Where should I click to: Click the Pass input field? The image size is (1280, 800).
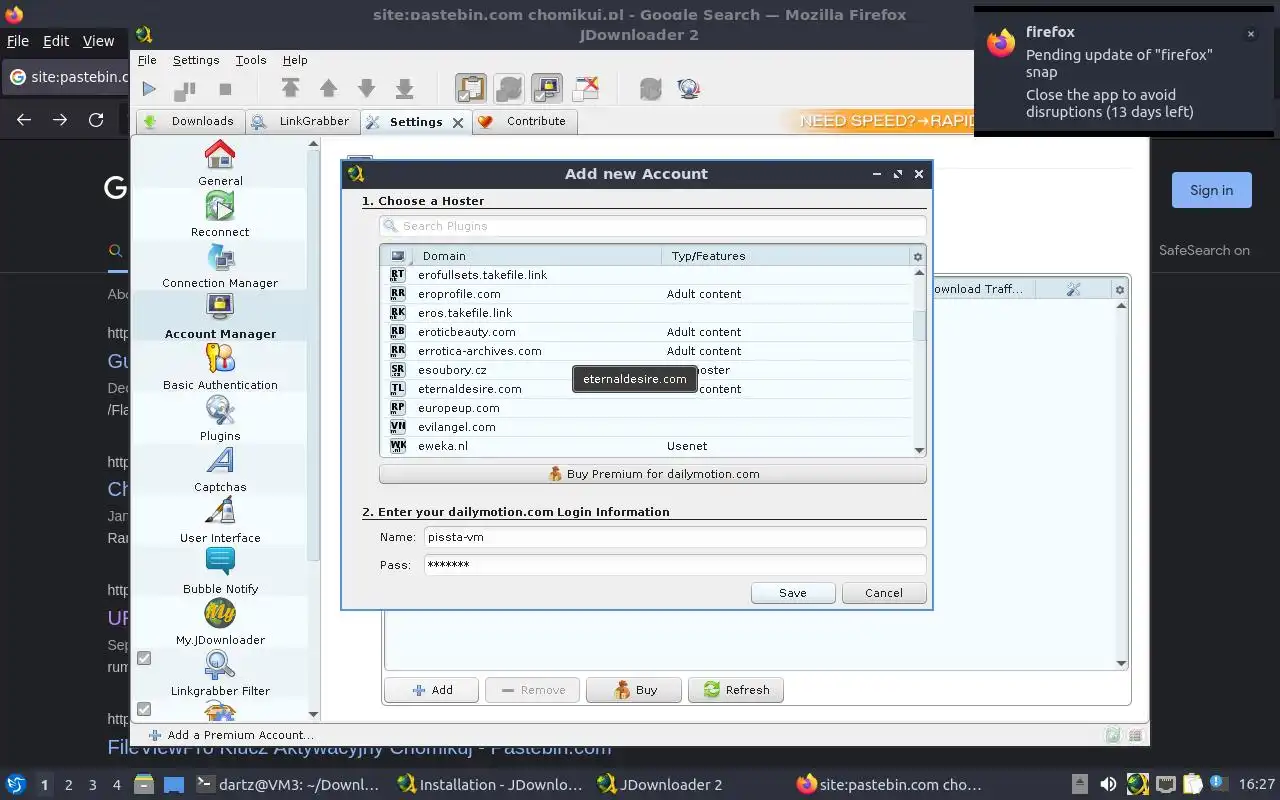pos(675,565)
